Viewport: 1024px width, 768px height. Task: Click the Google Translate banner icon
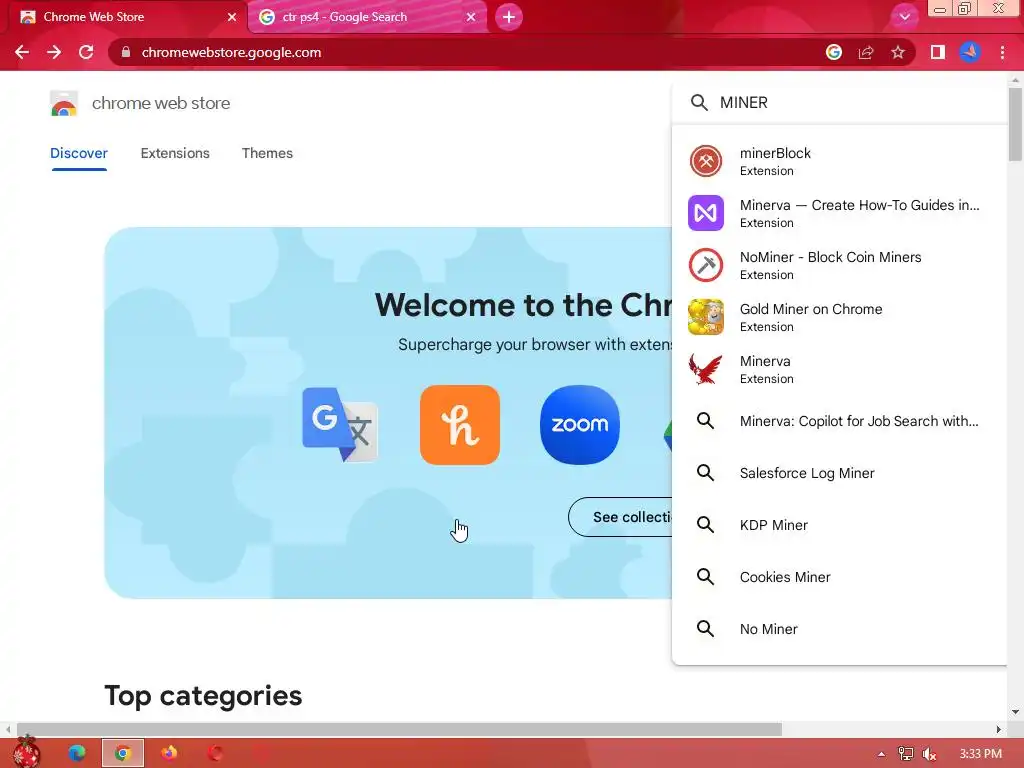(x=340, y=424)
